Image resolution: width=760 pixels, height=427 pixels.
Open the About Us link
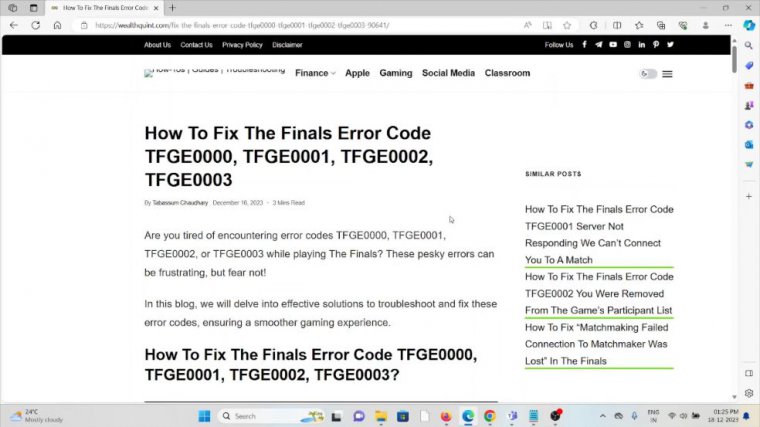pos(157,45)
